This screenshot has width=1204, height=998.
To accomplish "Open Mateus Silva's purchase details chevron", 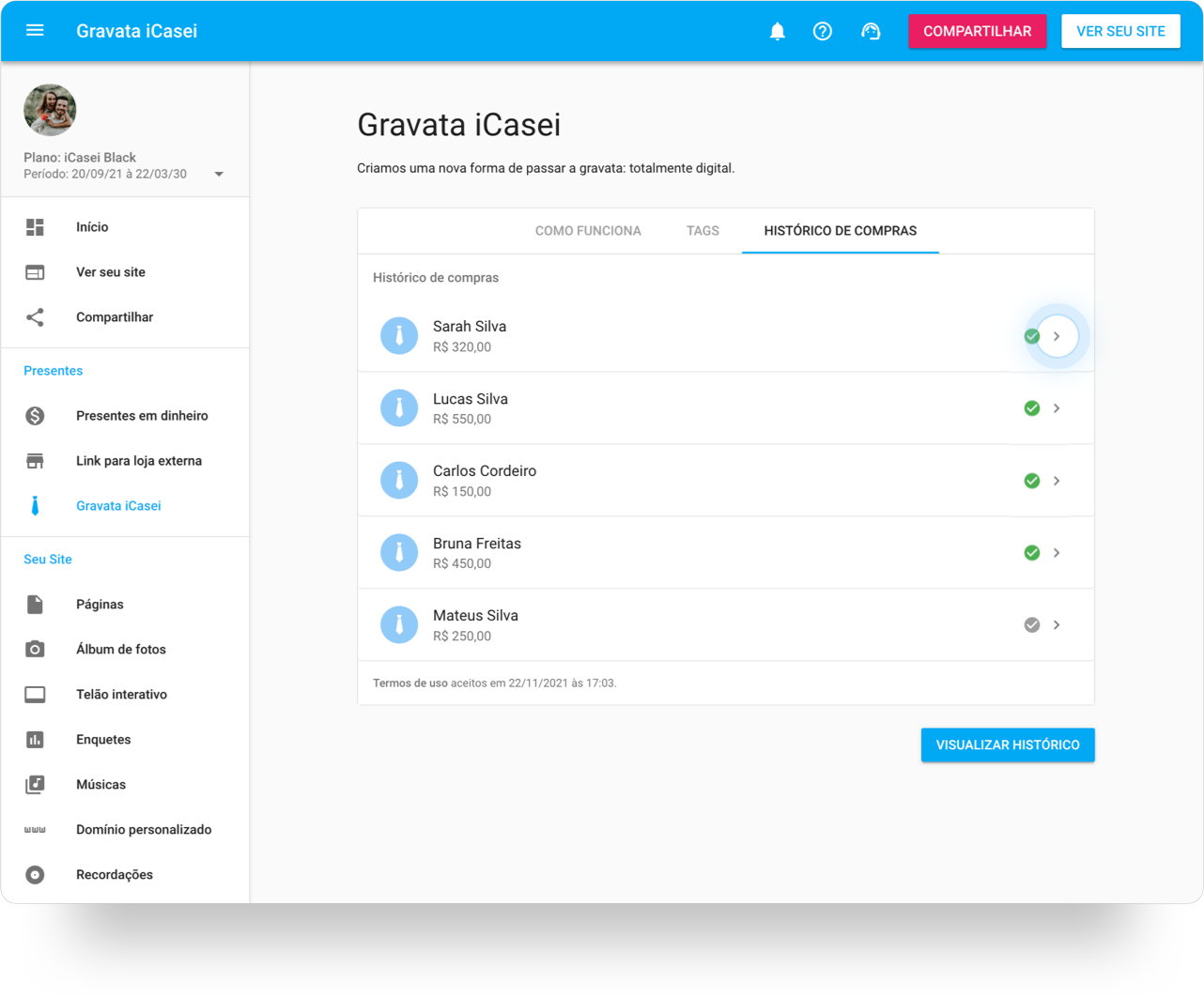I will 1057,625.
